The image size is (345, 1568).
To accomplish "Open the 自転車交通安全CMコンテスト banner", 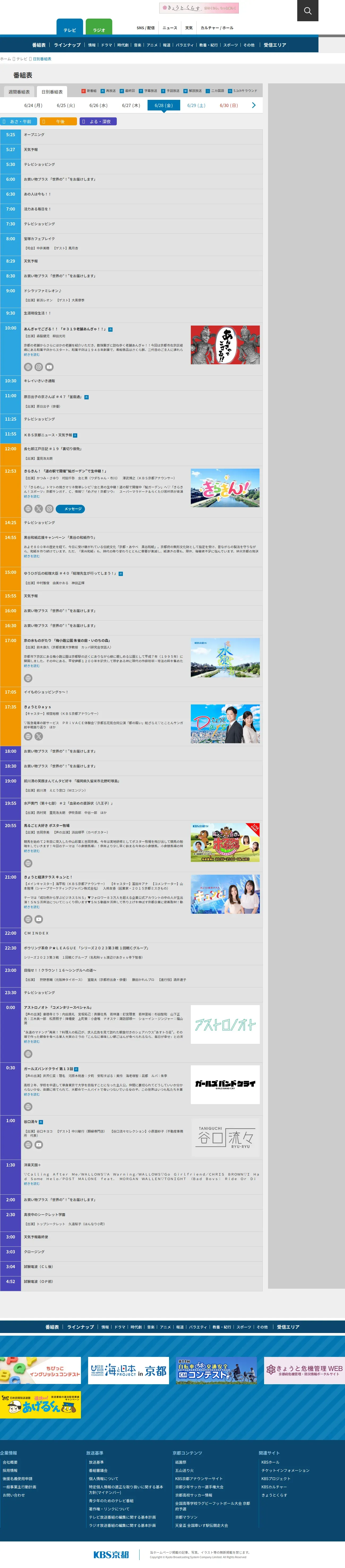I will [x=216, y=1371].
